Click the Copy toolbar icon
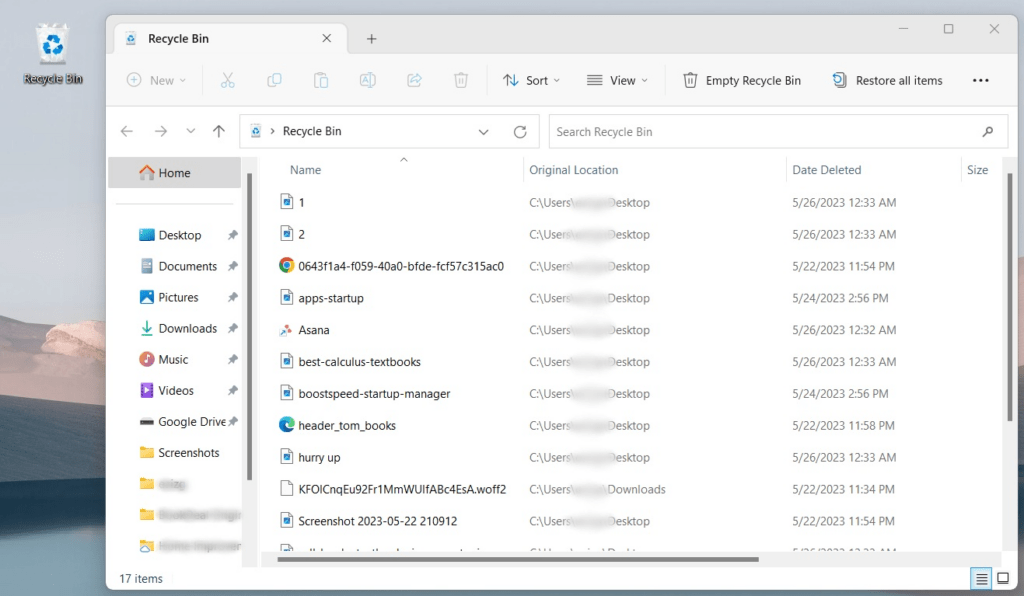The image size is (1024, 596). click(x=274, y=80)
